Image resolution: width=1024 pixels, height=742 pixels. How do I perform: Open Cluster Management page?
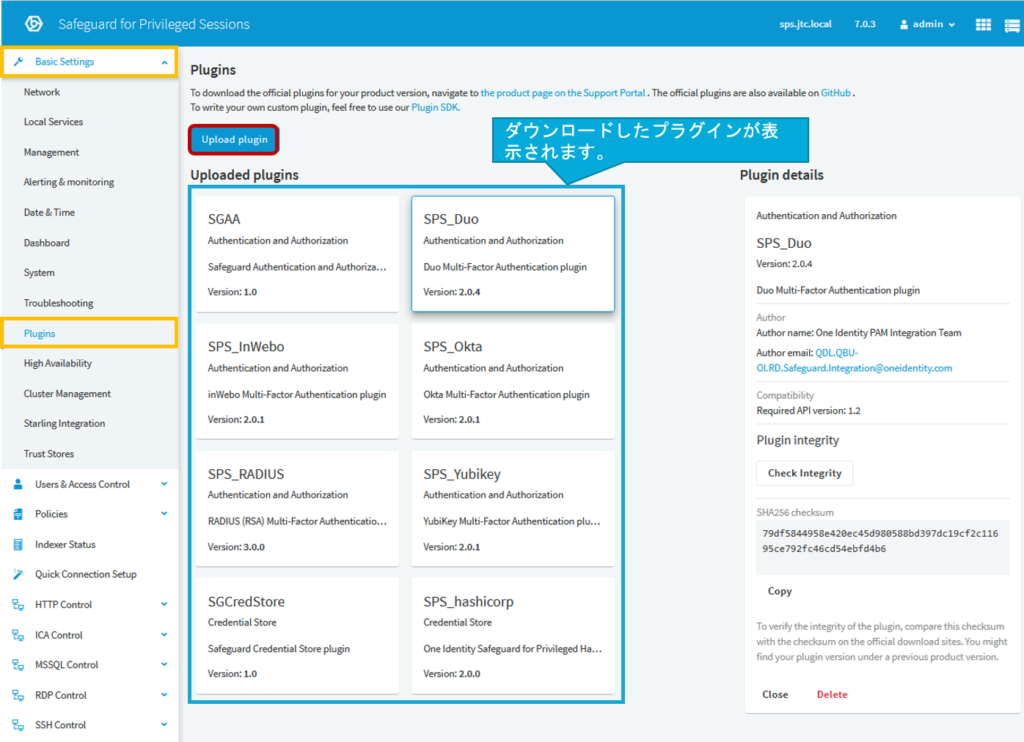(67, 394)
